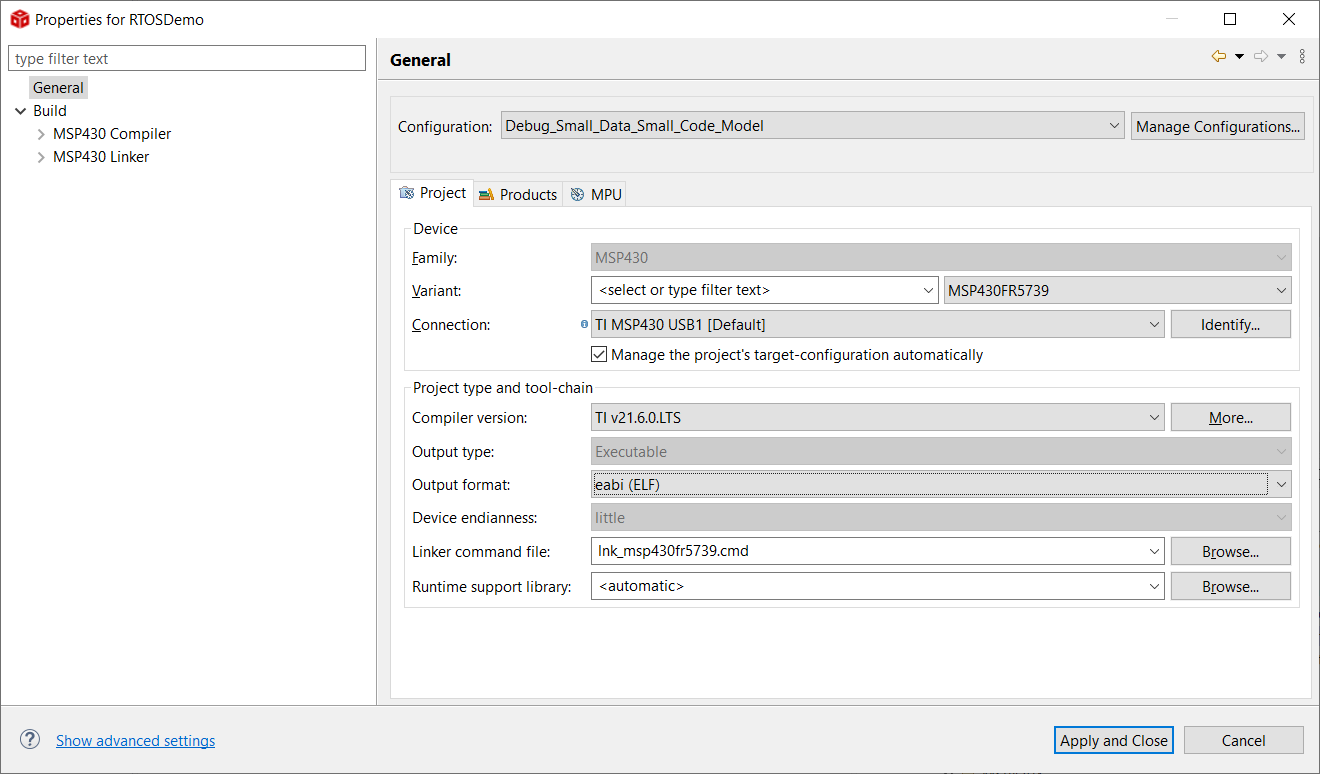This screenshot has height=774, width=1320.
Task: Click Show advanced settings link
Action: (x=135, y=741)
